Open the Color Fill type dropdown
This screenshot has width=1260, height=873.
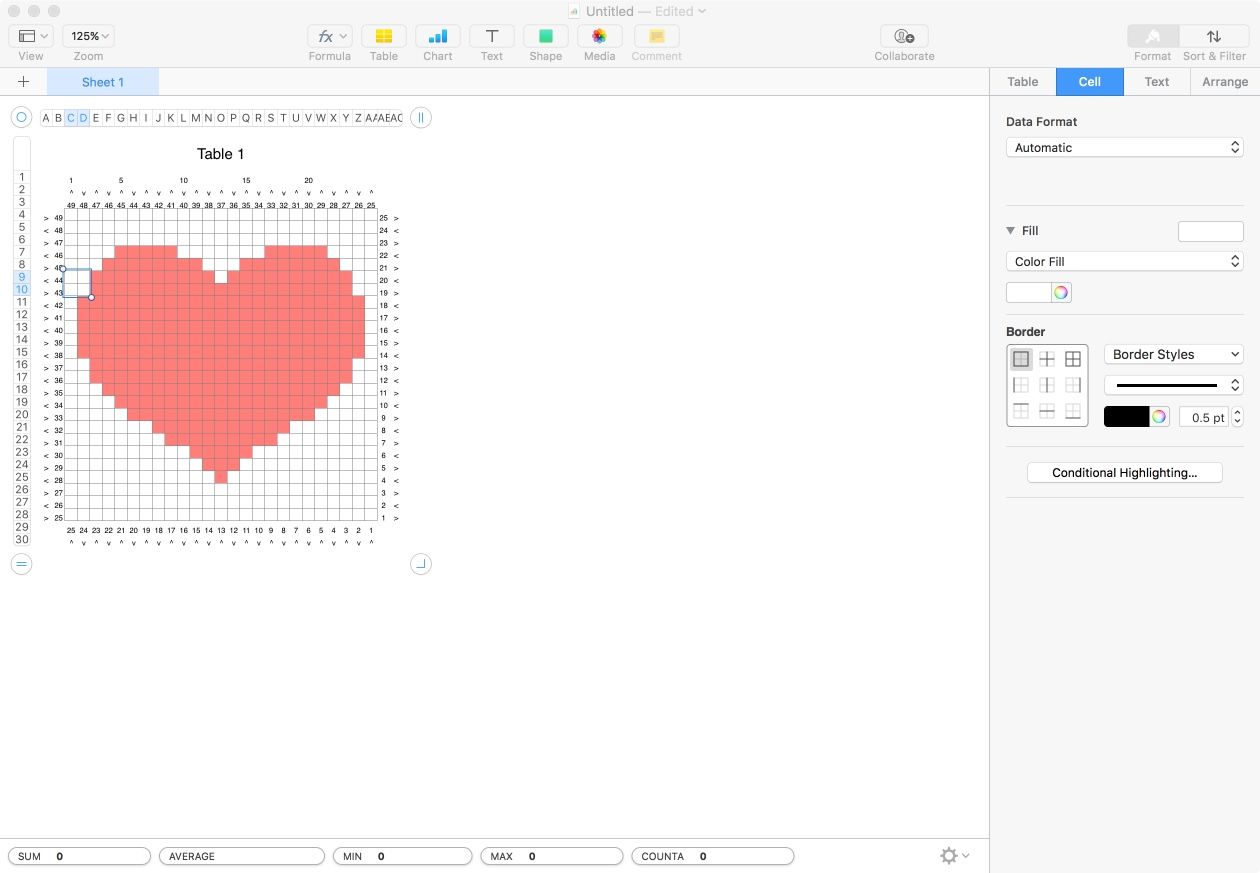1124,261
